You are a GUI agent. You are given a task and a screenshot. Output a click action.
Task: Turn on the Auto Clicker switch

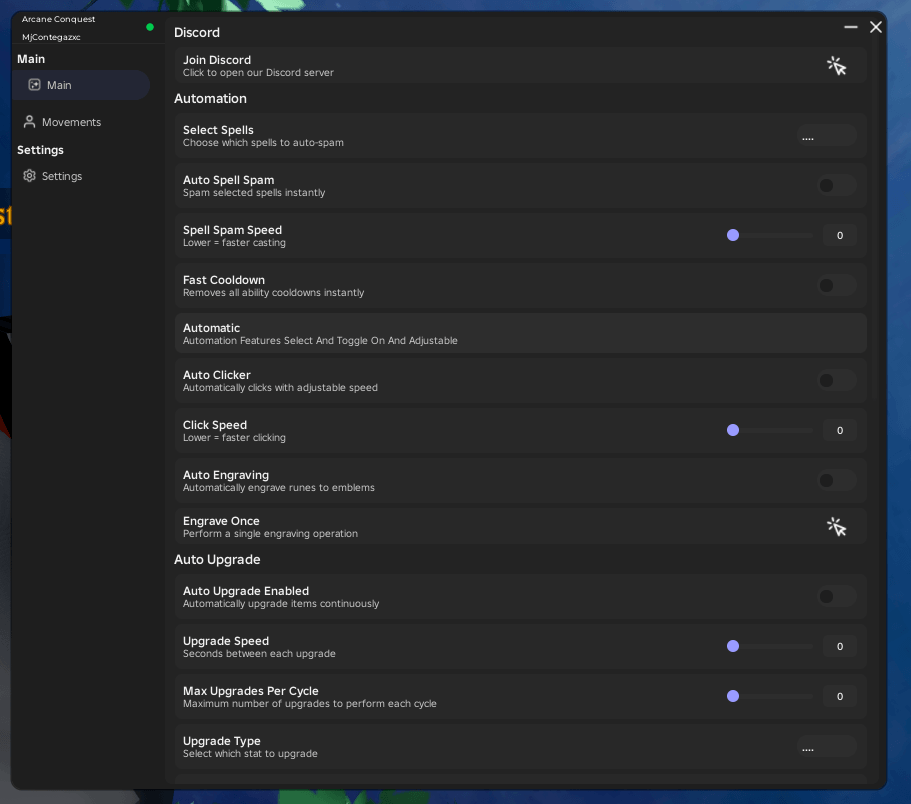click(836, 381)
